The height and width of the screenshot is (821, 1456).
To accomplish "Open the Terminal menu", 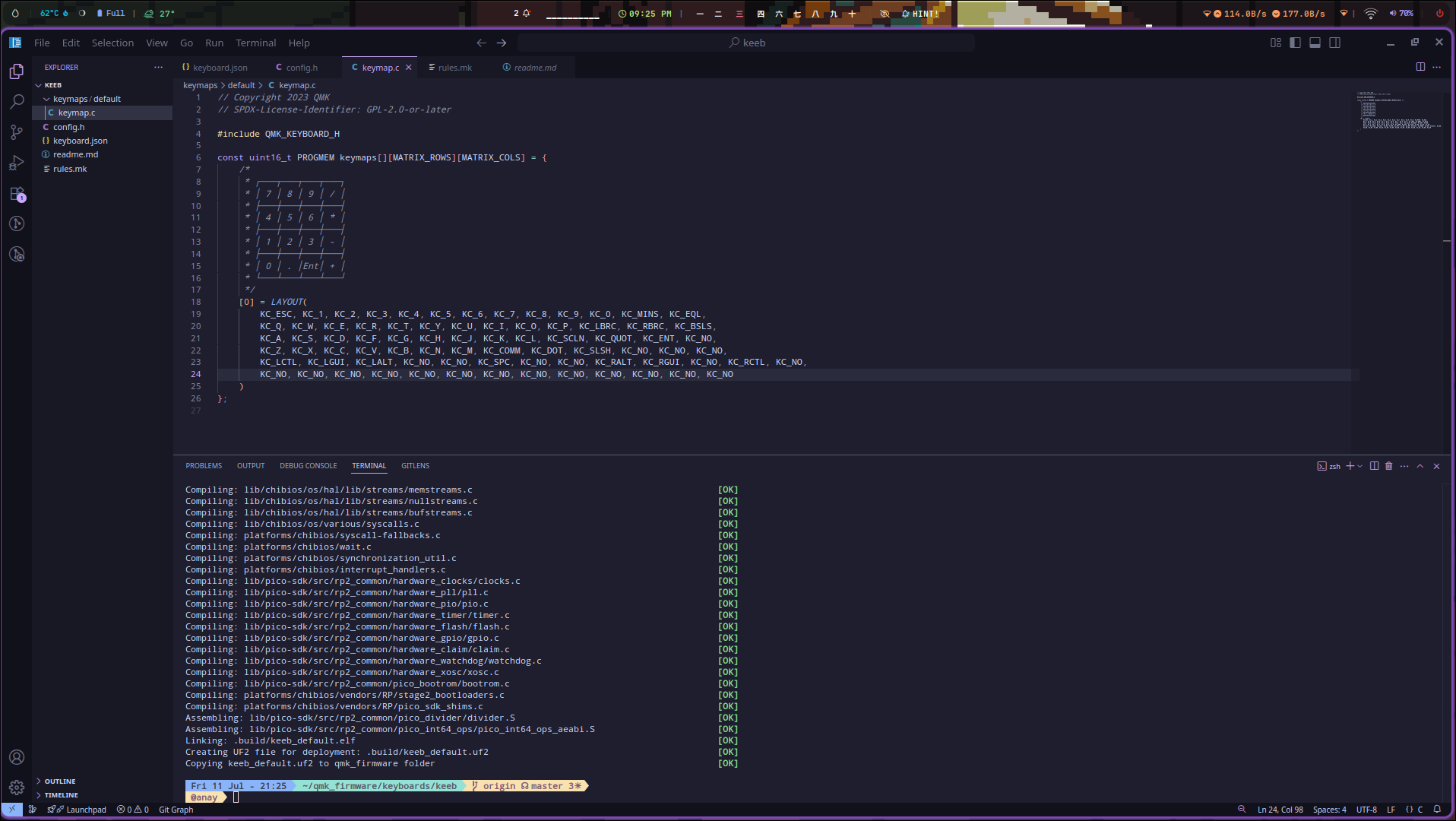I will coord(255,43).
